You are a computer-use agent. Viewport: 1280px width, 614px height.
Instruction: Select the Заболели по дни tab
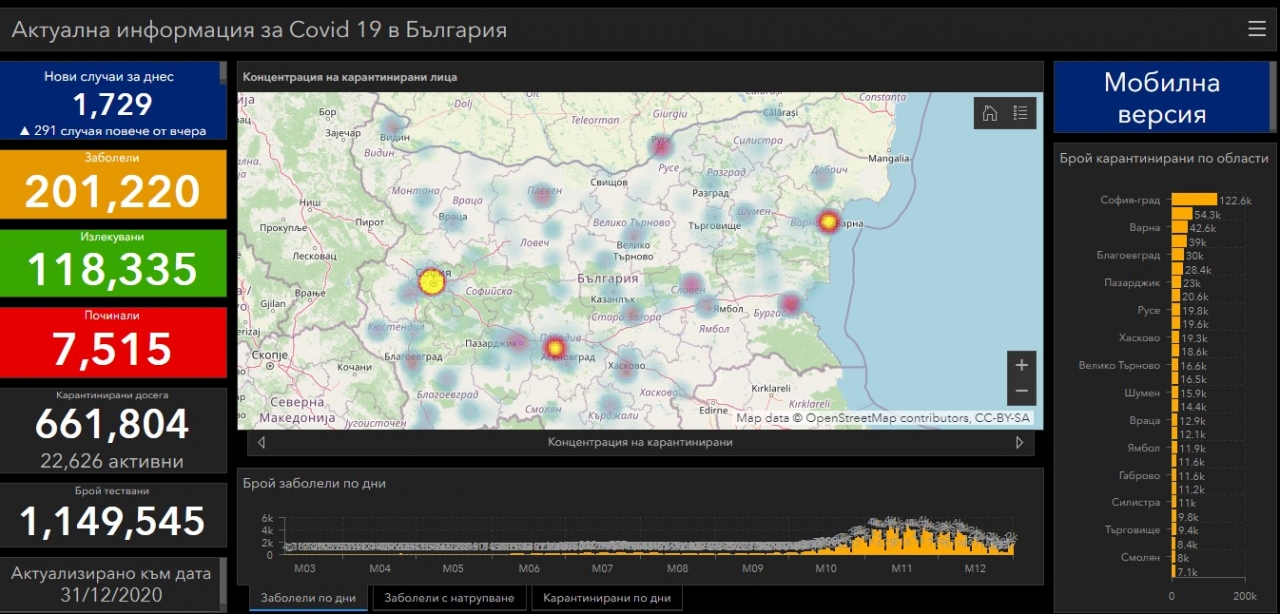pyautogui.click(x=308, y=598)
